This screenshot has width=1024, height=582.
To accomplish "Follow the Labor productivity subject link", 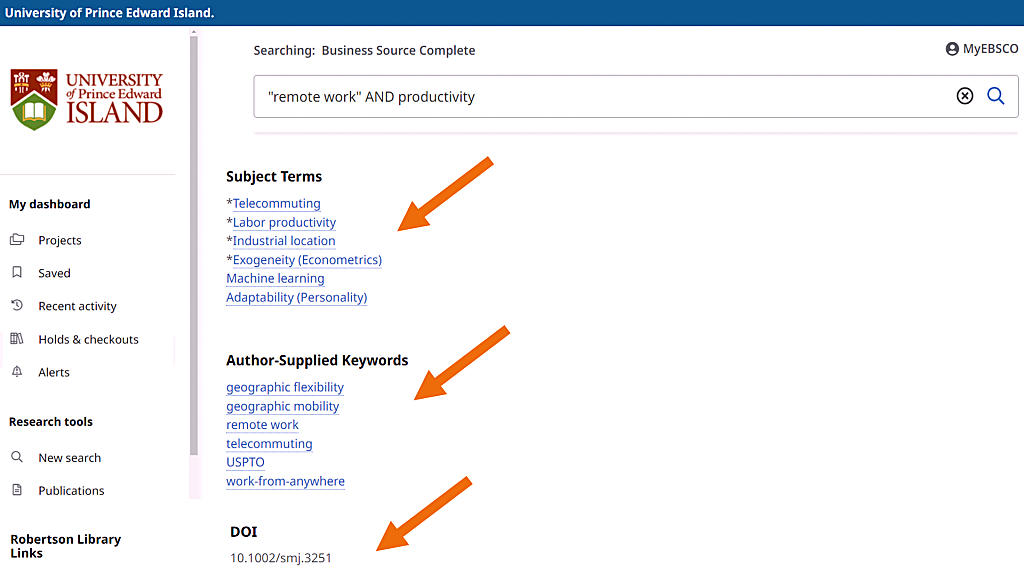I will [284, 223].
